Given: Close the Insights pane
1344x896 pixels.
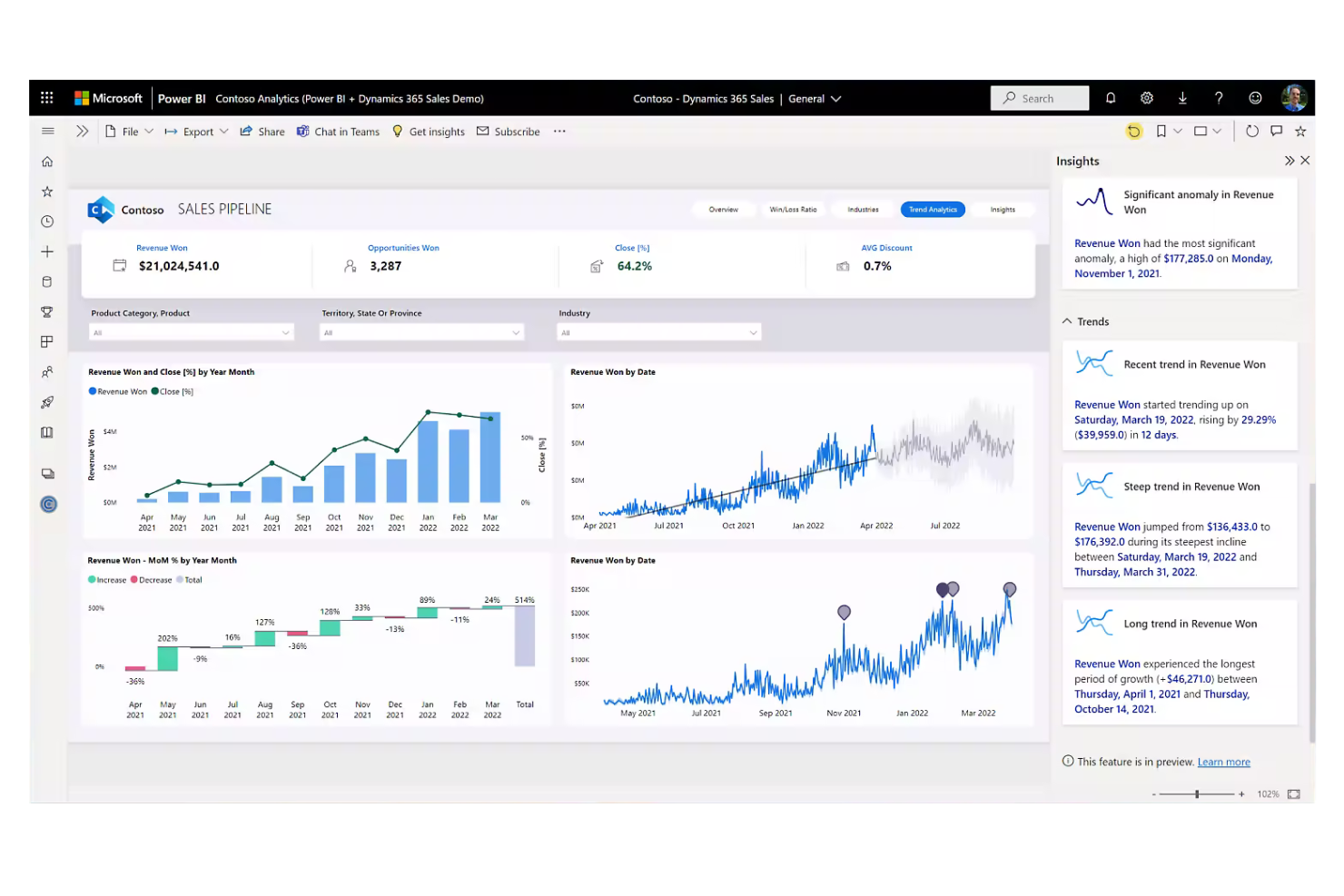Looking at the screenshot, I should tap(1305, 161).
